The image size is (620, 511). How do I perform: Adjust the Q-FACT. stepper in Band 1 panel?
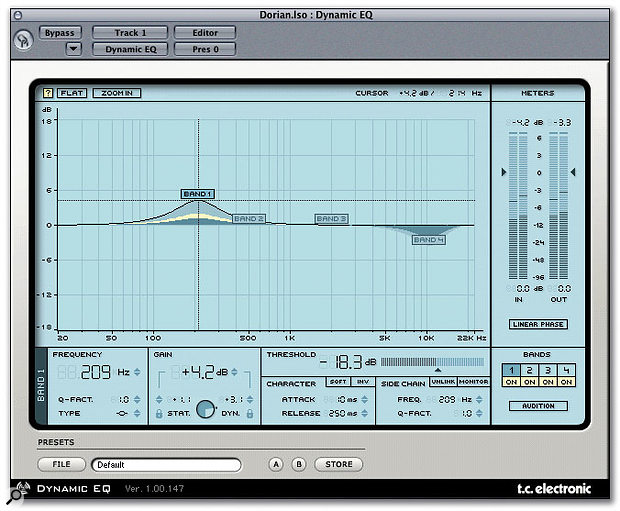point(137,399)
